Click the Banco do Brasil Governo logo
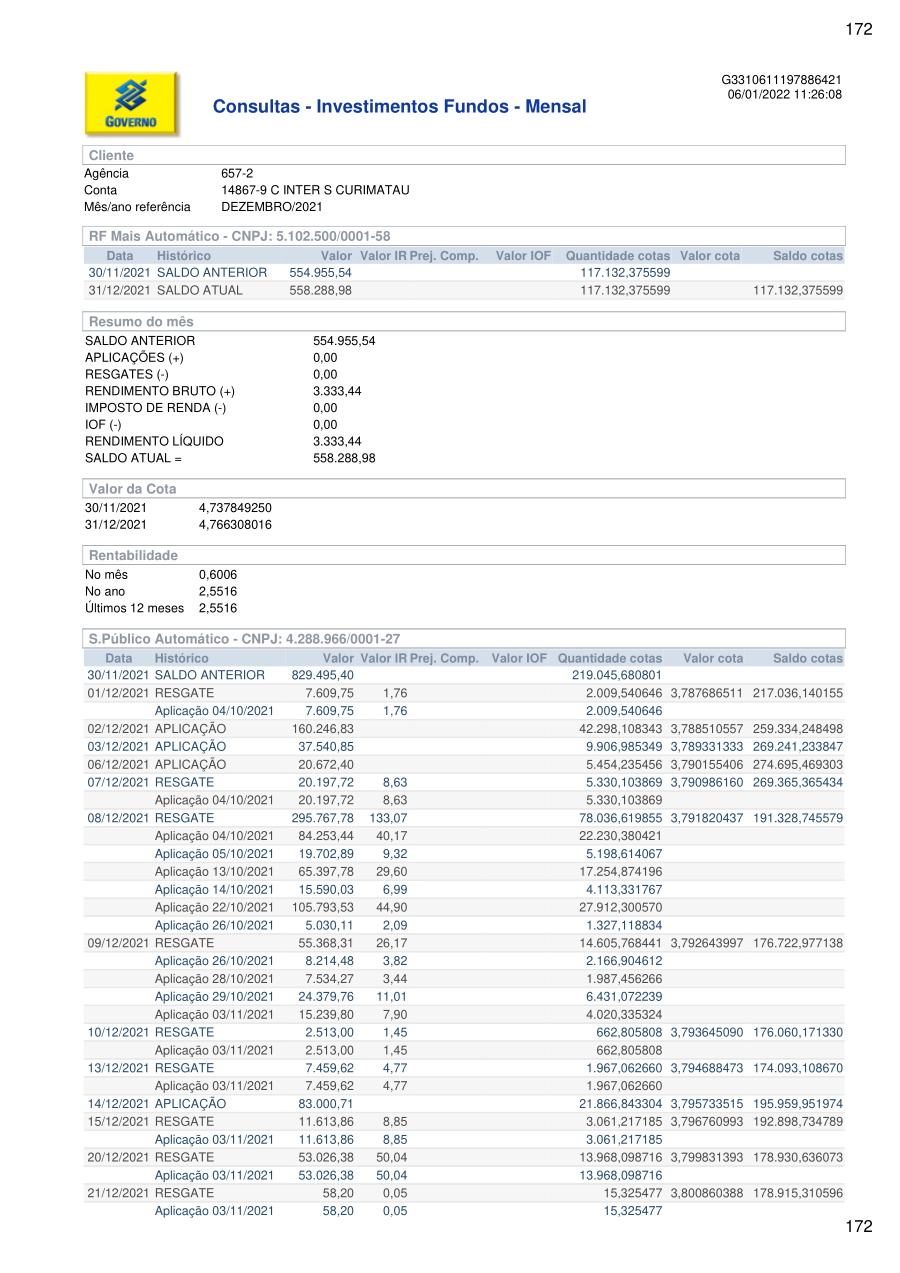 [132, 104]
